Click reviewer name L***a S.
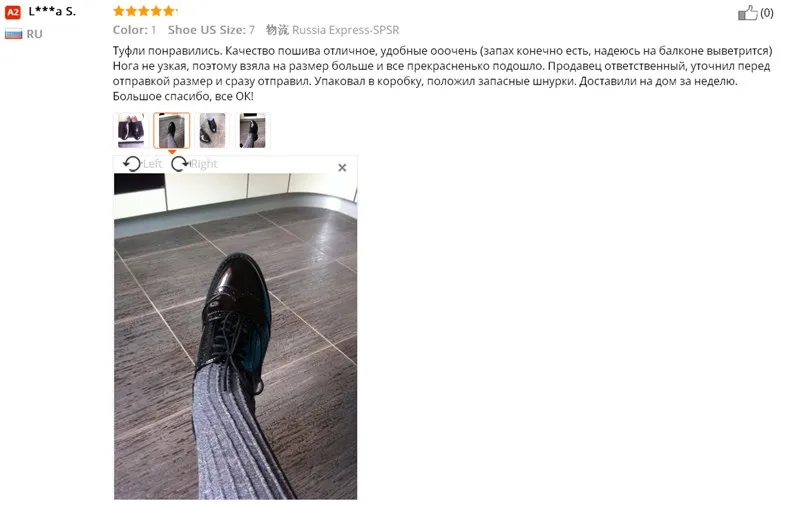Viewport: 790px width, 505px height. coord(52,12)
